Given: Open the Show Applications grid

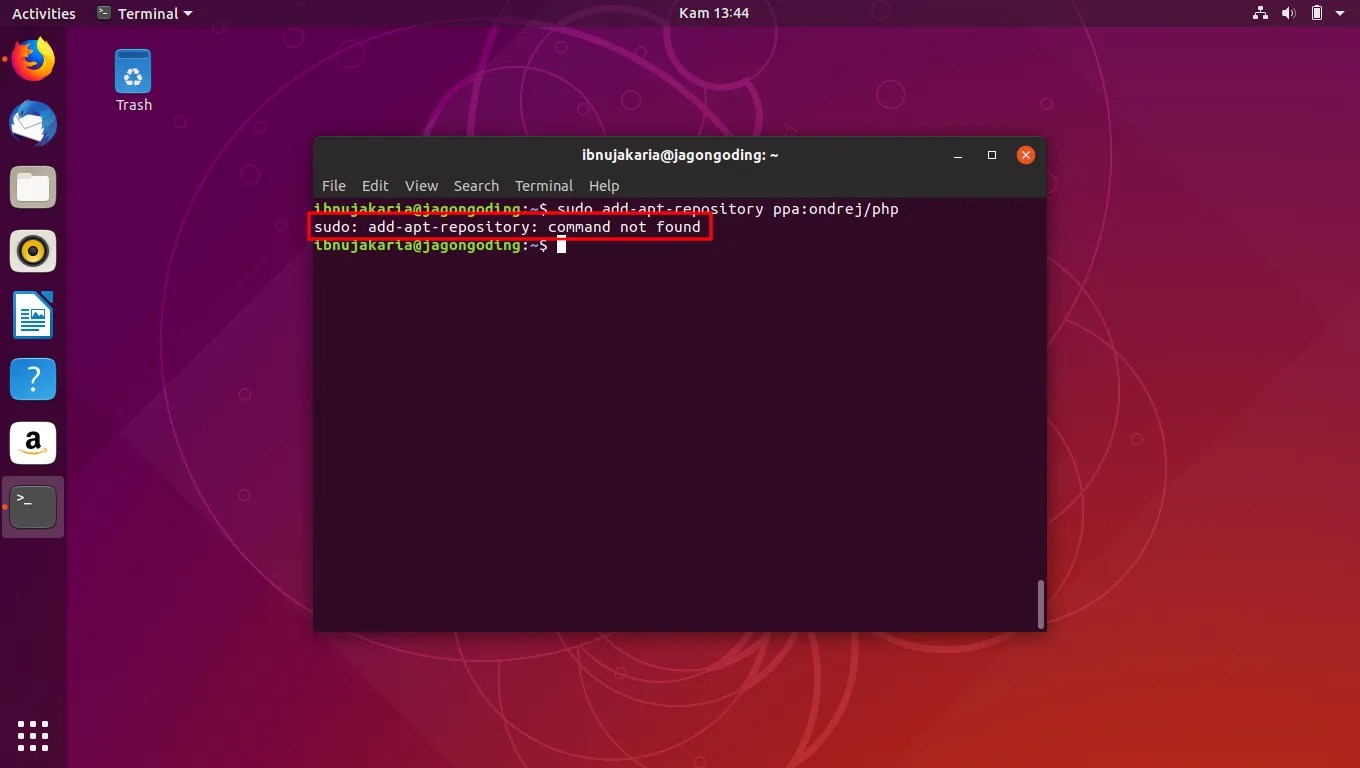Looking at the screenshot, I should point(33,736).
